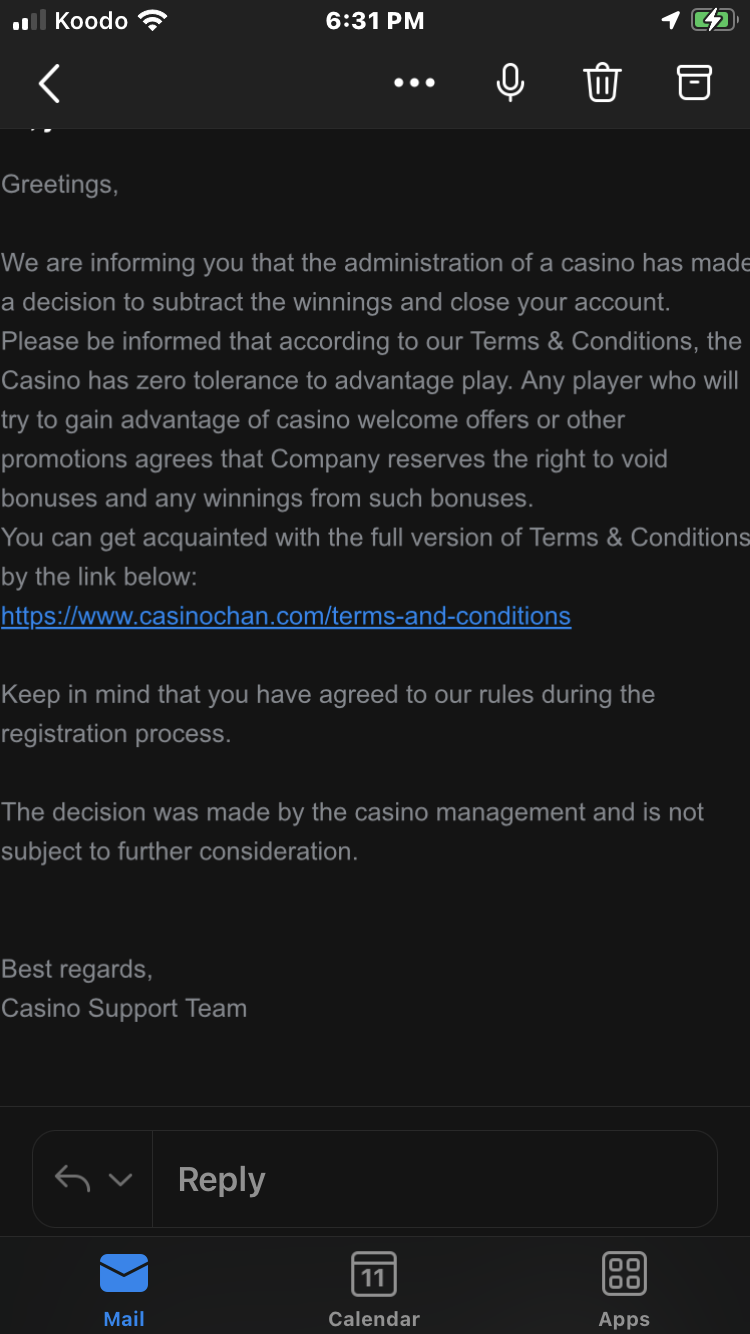Tap the reply arrow icon
The width and height of the screenshot is (750, 1334).
[72, 1180]
